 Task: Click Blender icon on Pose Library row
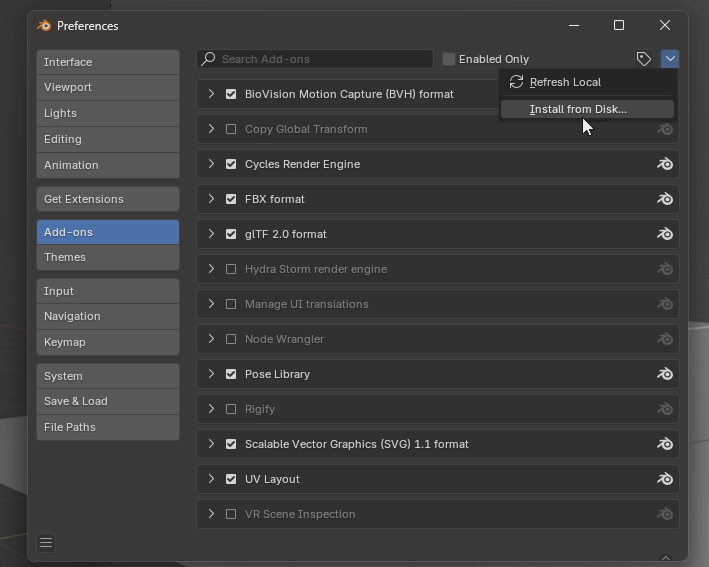[x=665, y=374]
